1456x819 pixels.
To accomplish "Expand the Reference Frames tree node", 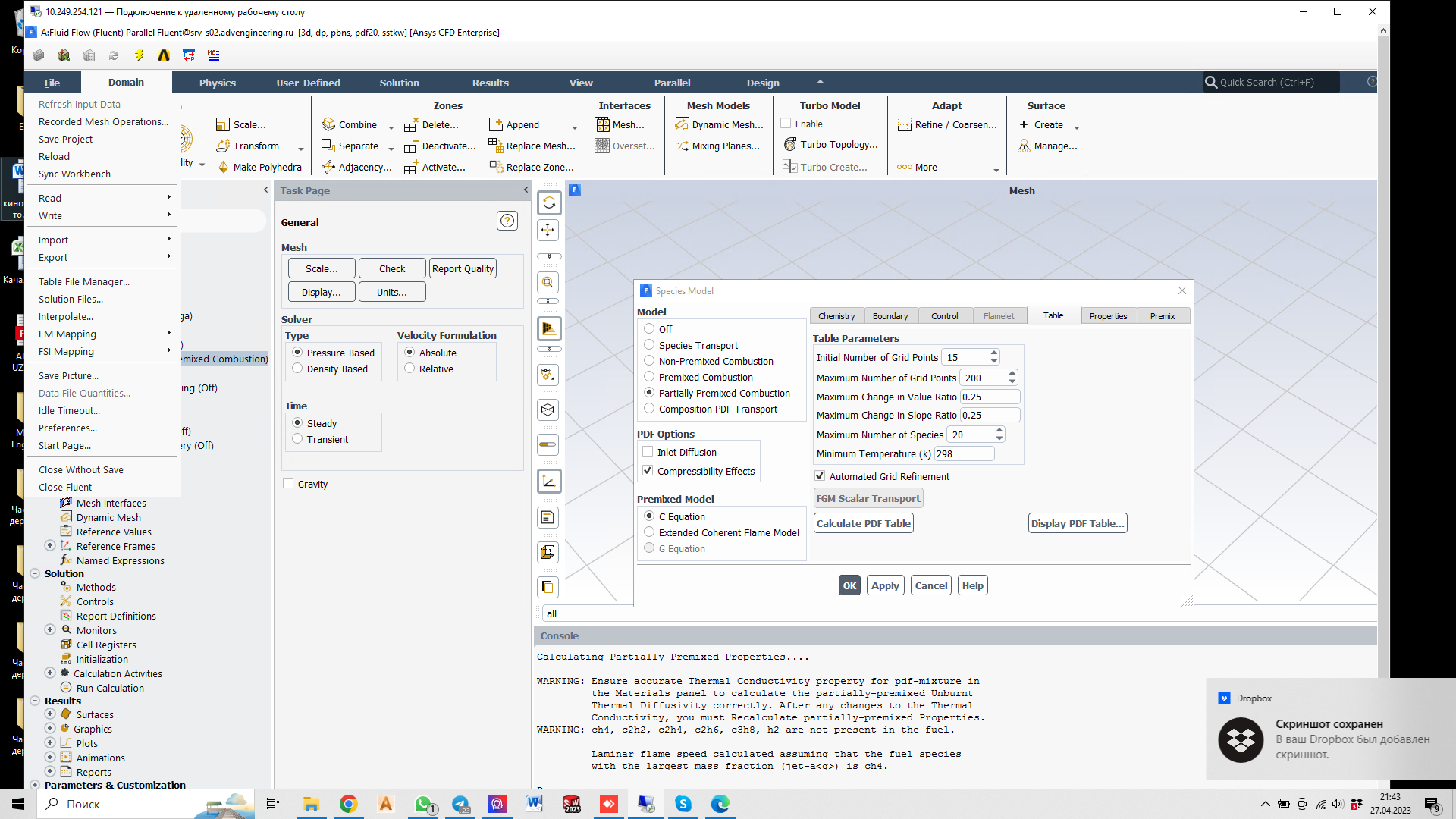I will point(50,546).
